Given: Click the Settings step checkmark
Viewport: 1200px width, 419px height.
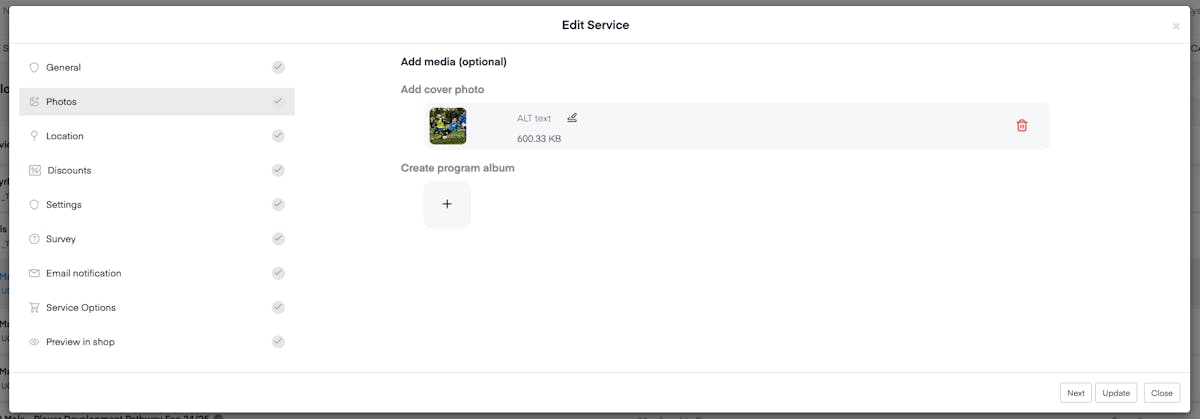Looking at the screenshot, I should click(x=278, y=205).
